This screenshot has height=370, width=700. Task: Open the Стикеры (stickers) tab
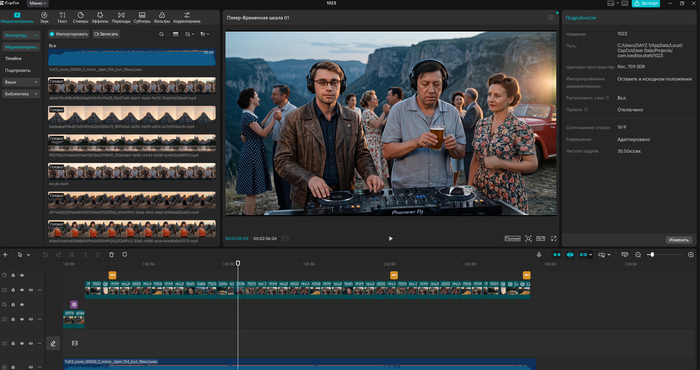tap(80, 17)
